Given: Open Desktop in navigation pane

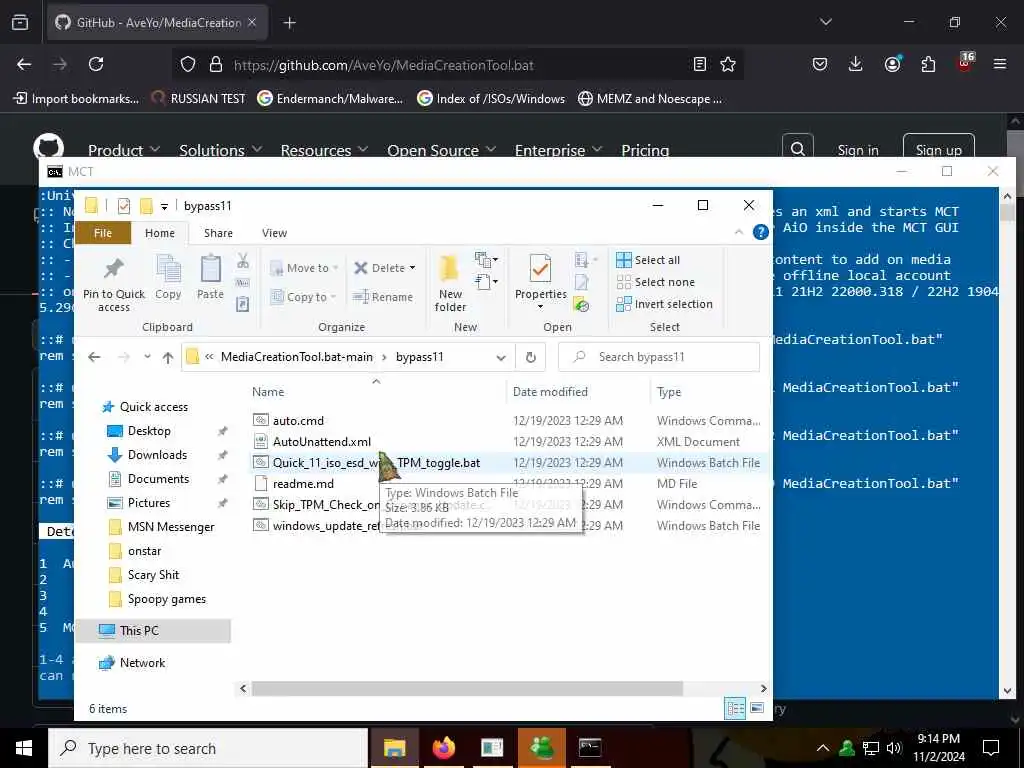Looking at the screenshot, I should 149,431.
